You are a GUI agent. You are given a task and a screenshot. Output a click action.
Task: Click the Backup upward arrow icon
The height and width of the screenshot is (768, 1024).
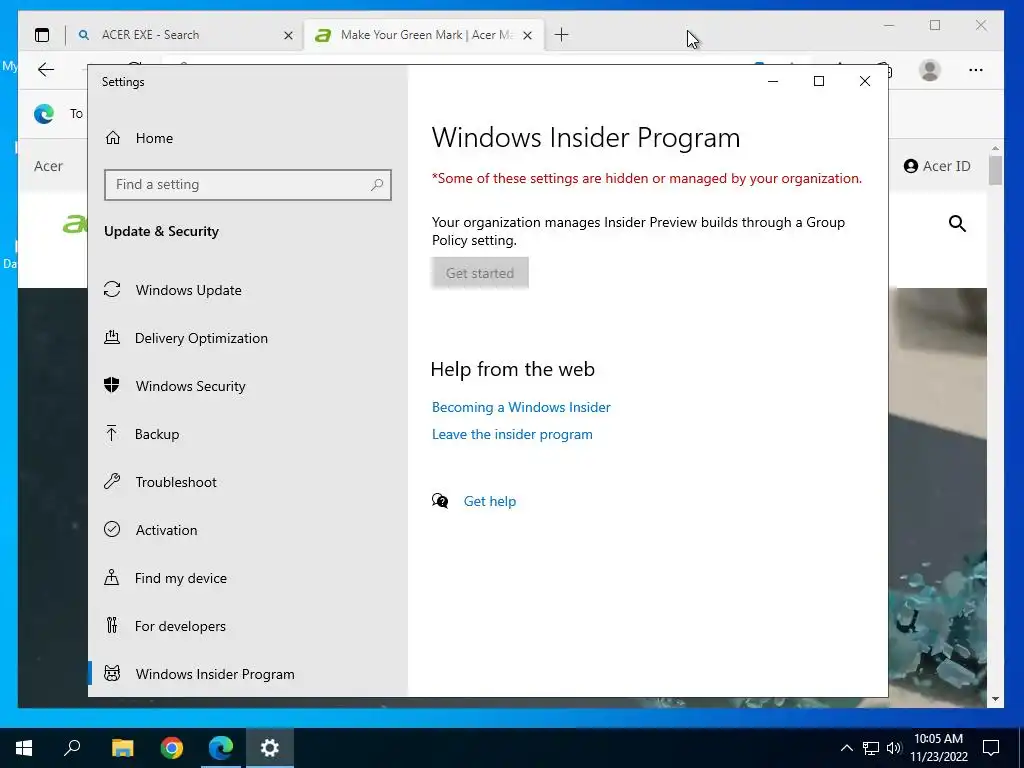(x=112, y=433)
